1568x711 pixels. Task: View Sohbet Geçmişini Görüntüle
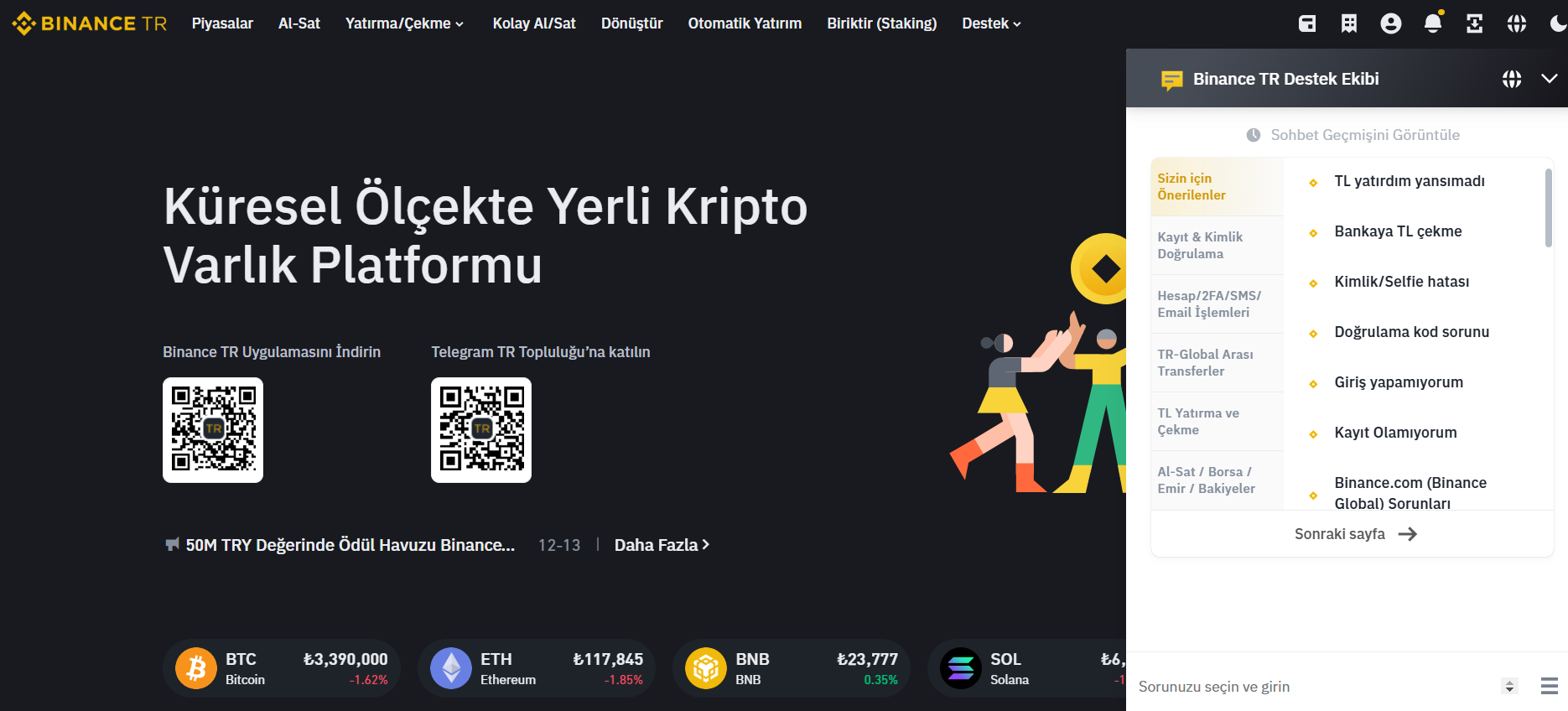tap(1365, 135)
